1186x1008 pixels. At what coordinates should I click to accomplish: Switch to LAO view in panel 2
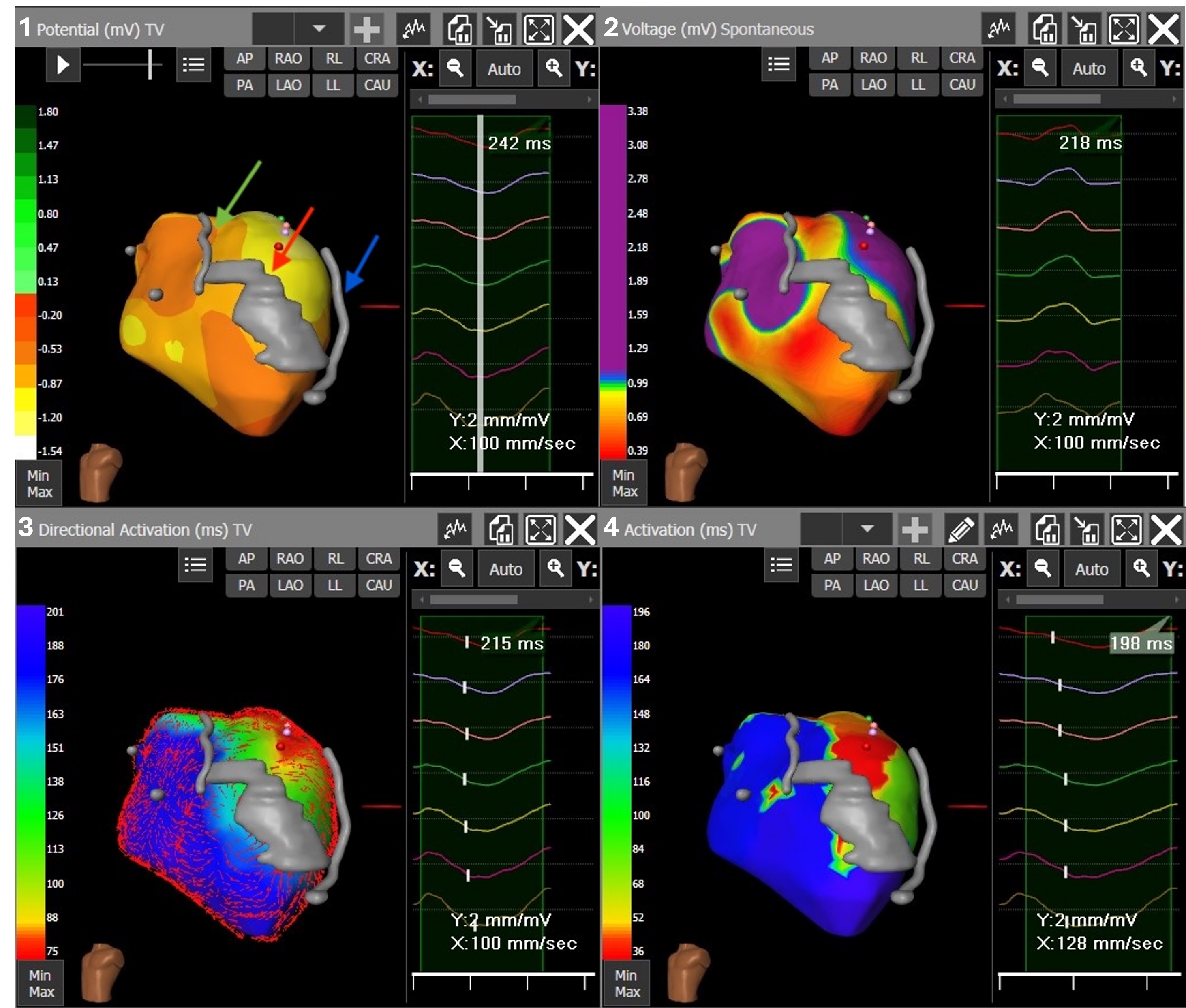tap(873, 85)
